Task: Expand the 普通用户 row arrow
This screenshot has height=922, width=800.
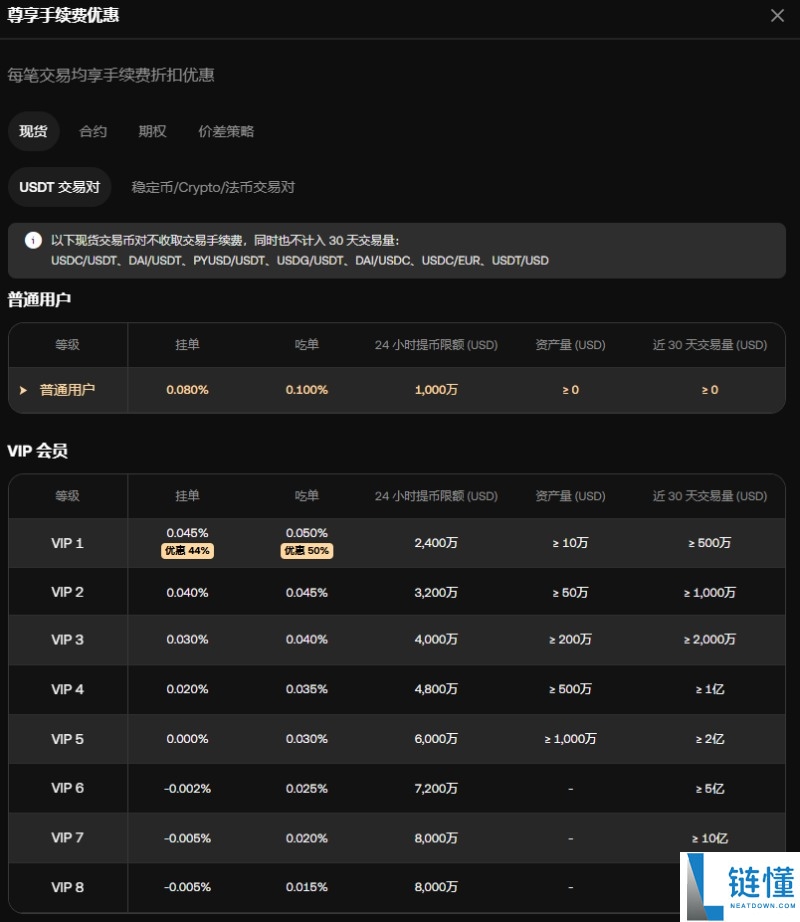Action: tap(24, 390)
